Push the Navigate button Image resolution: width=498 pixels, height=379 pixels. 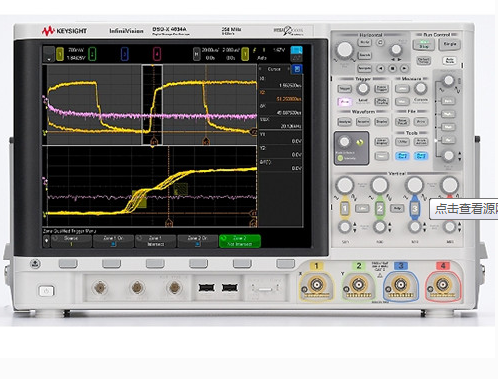[x=364, y=68]
